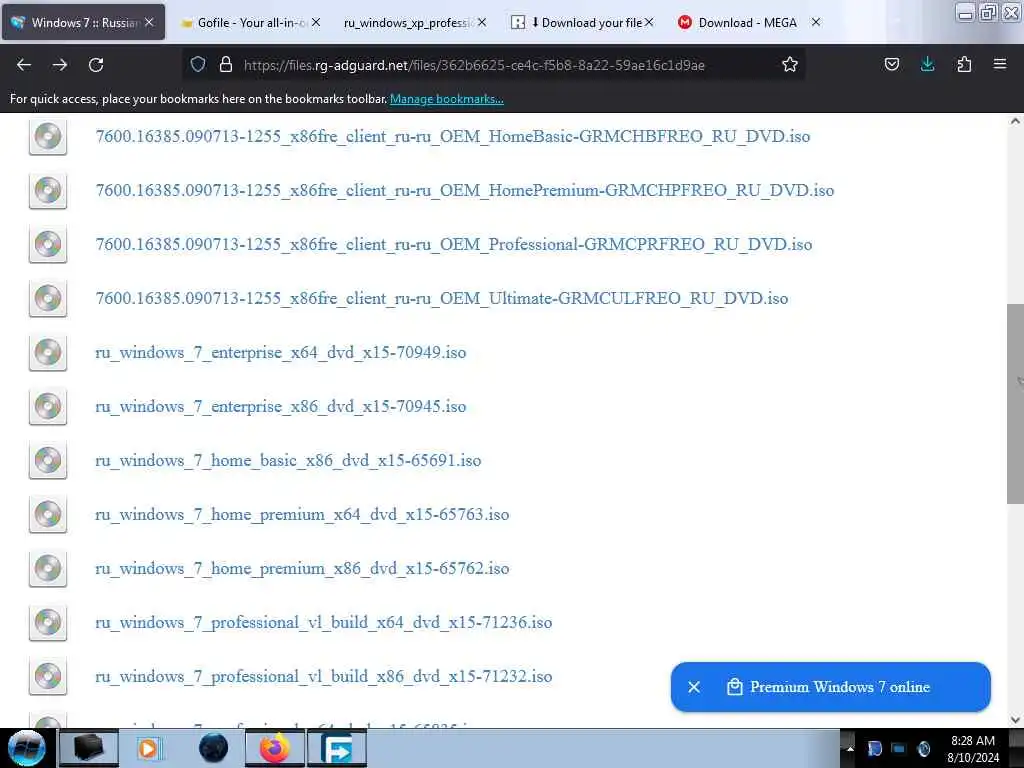Click the disc icon beside professional_vl_build_x64 iso

[48, 622]
